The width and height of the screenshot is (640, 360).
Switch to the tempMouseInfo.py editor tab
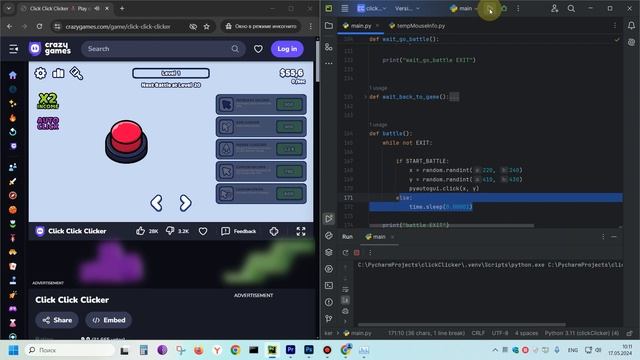[417, 26]
